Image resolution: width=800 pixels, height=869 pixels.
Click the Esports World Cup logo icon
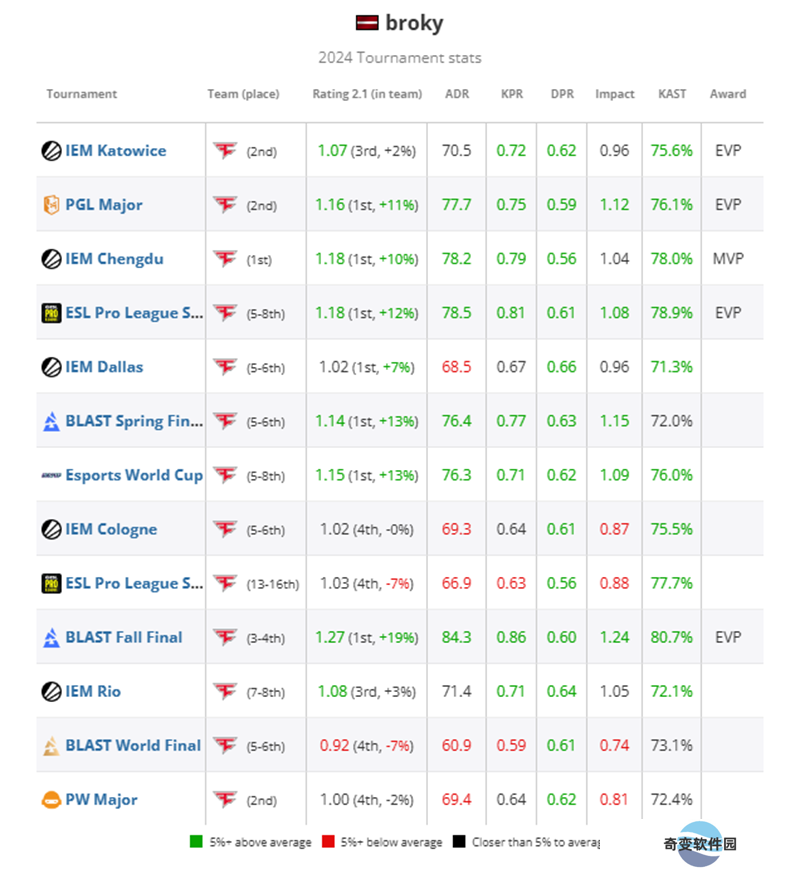pyautogui.click(x=52, y=476)
